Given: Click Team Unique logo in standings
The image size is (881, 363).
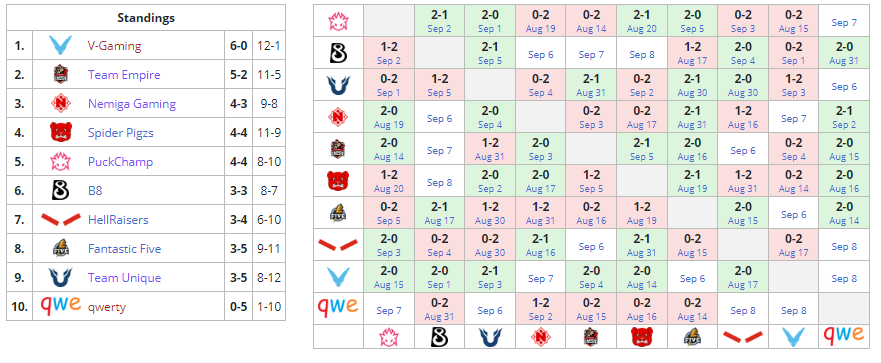Looking at the screenshot, I should click(x=60, y=278).
